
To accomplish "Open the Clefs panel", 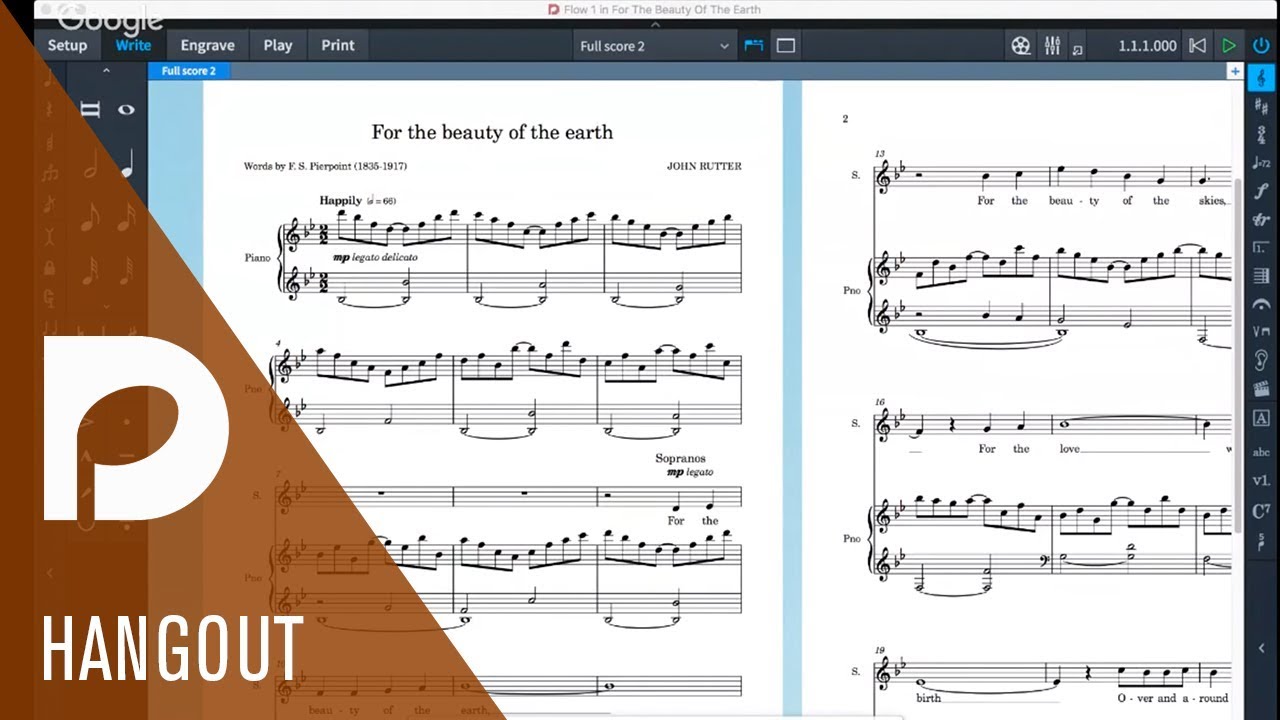I will [x=1261, y=77].
